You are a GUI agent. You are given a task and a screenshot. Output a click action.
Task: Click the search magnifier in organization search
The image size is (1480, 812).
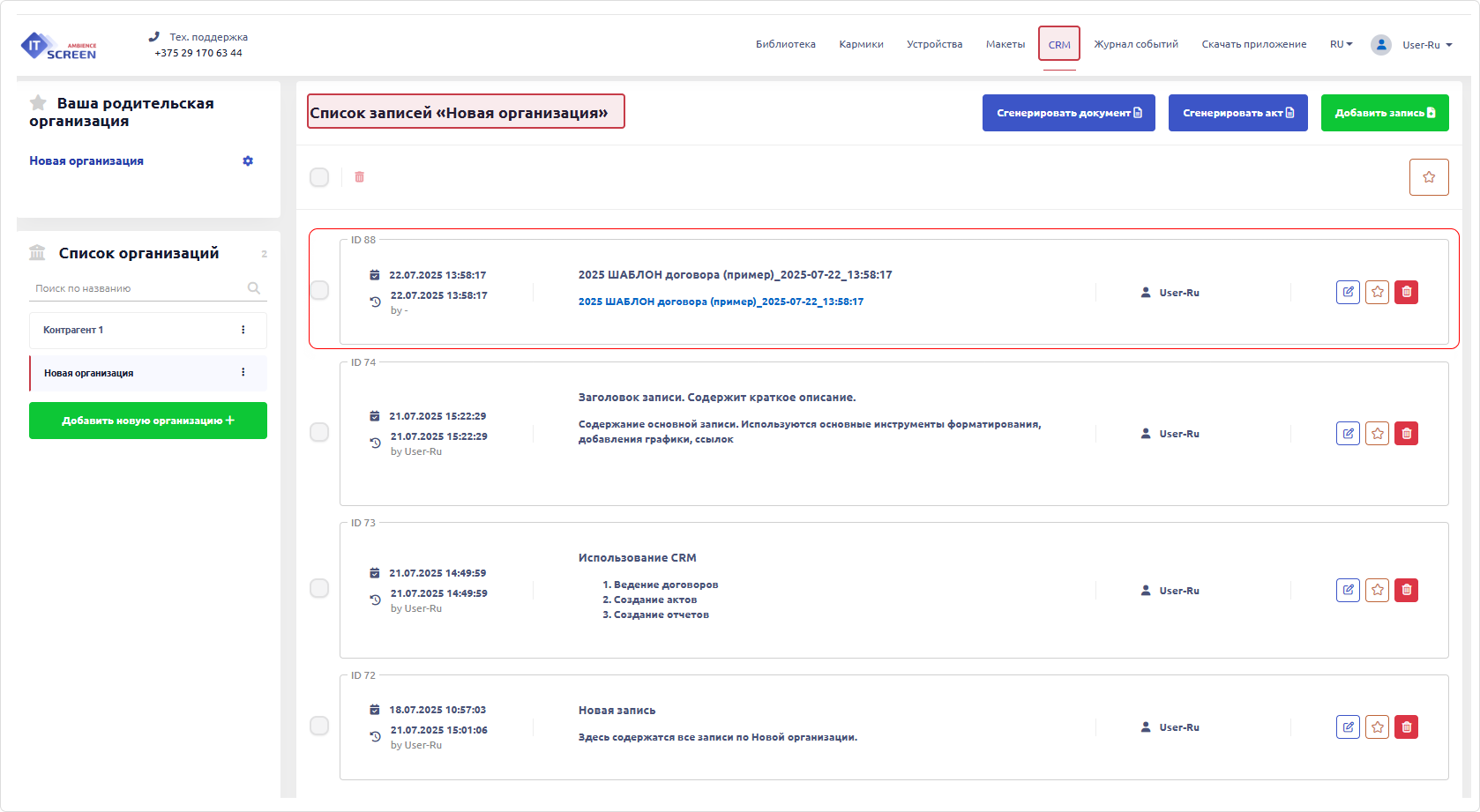[254, 288]
